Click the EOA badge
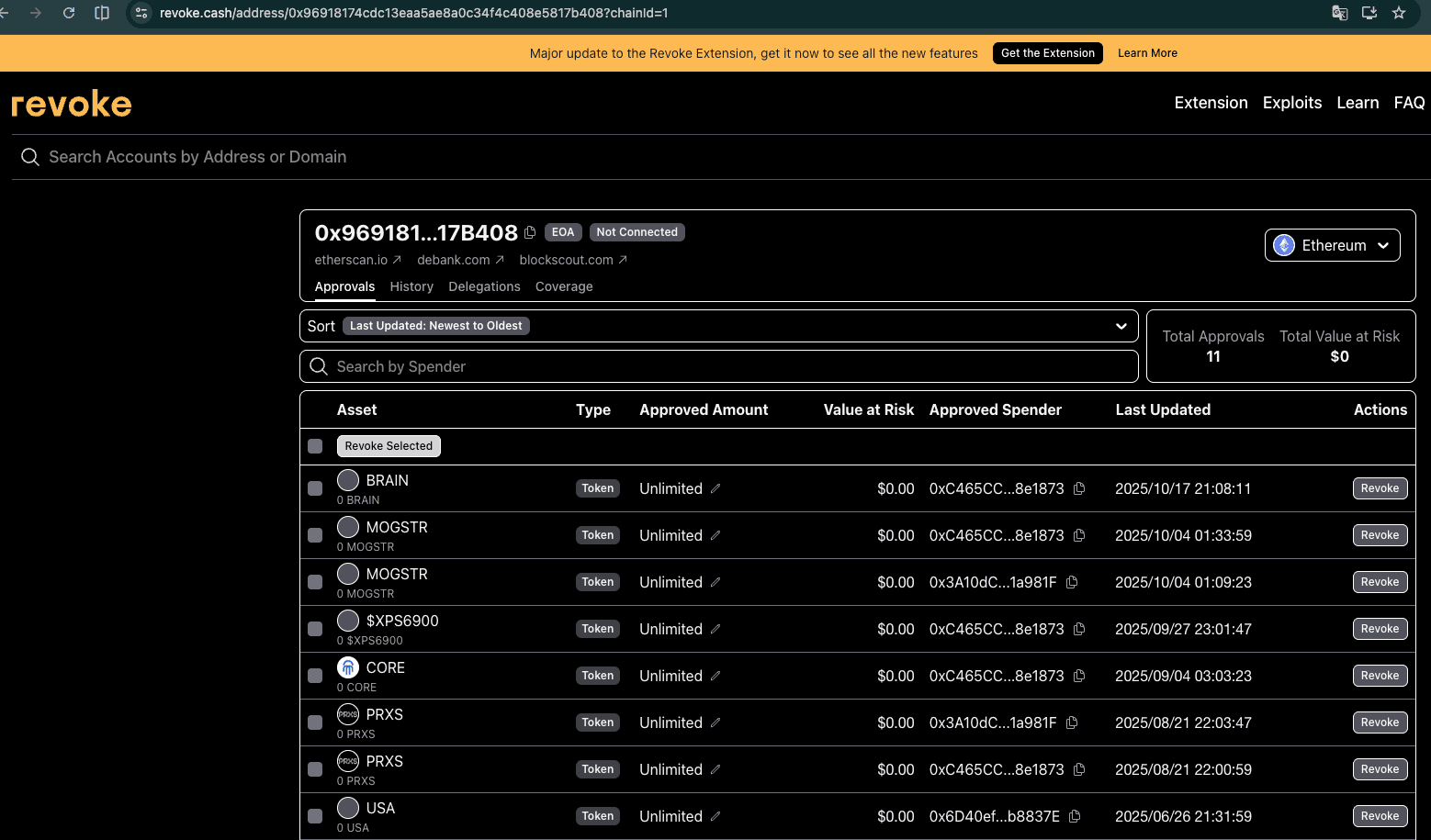This screenshot has height=840, width=1431. (563, 232)
